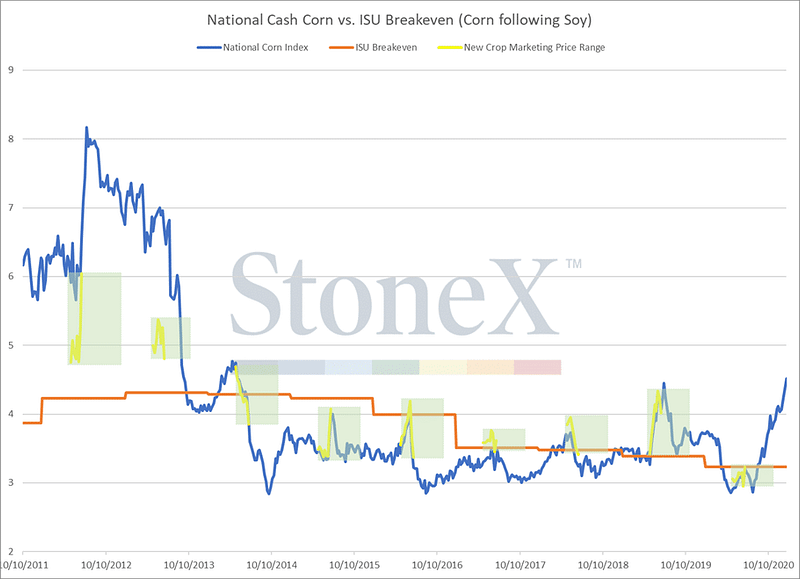Click x-axis date 10/10/2018

603,565
